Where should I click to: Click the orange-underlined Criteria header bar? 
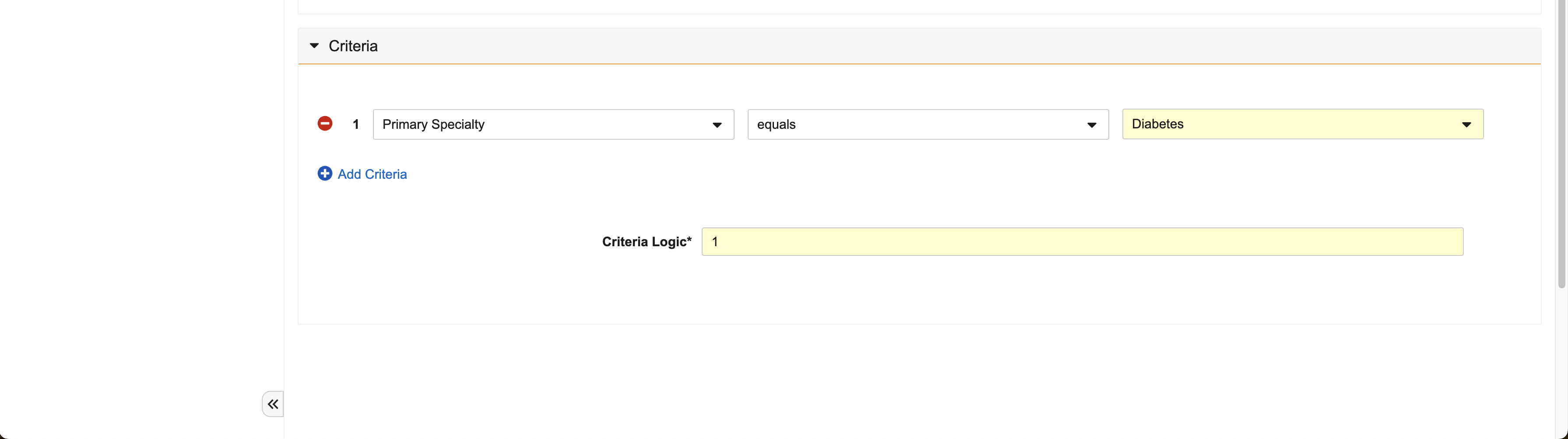[913, 46]
